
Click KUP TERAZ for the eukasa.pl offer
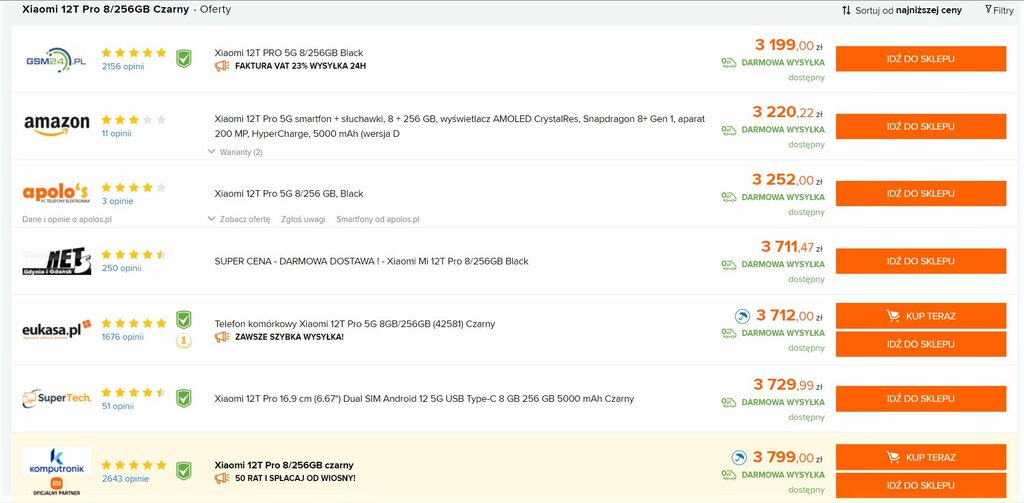coord(921,316)
